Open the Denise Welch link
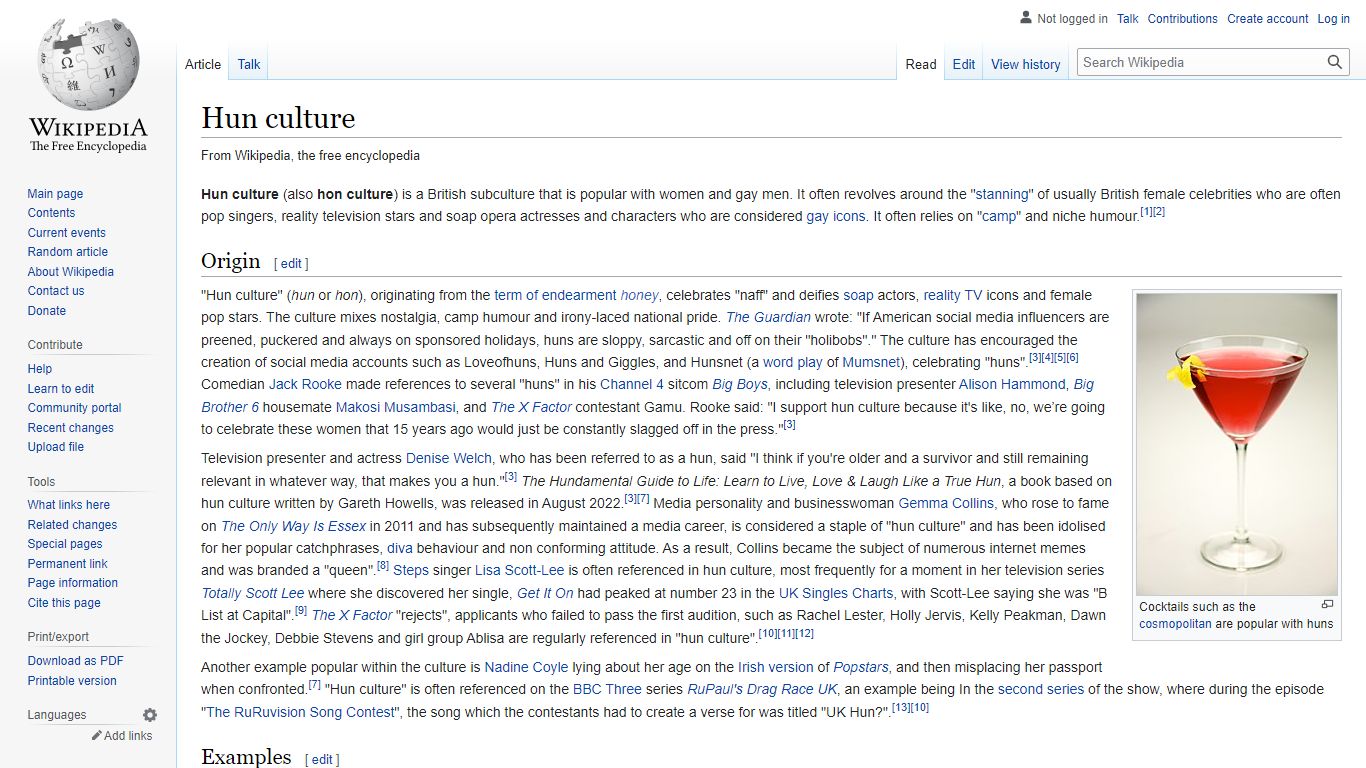1366x768 pixels. (449, 458)
